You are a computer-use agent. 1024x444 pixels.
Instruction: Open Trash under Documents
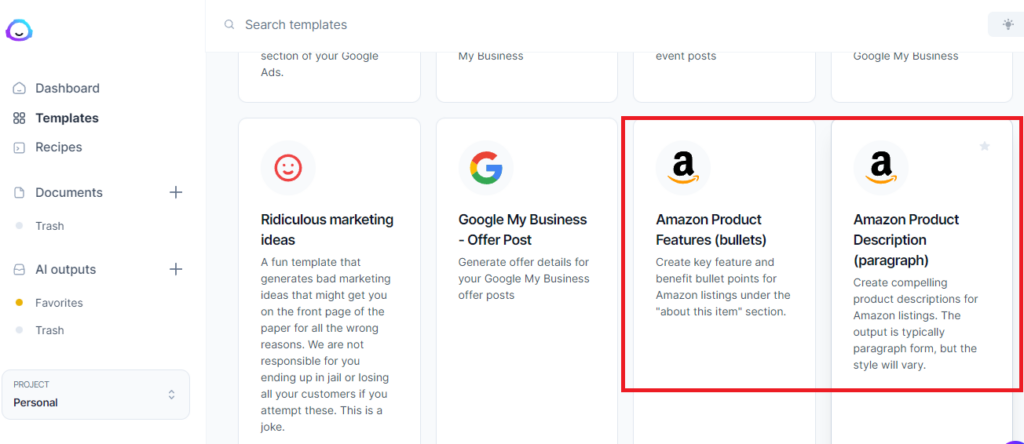50,226
